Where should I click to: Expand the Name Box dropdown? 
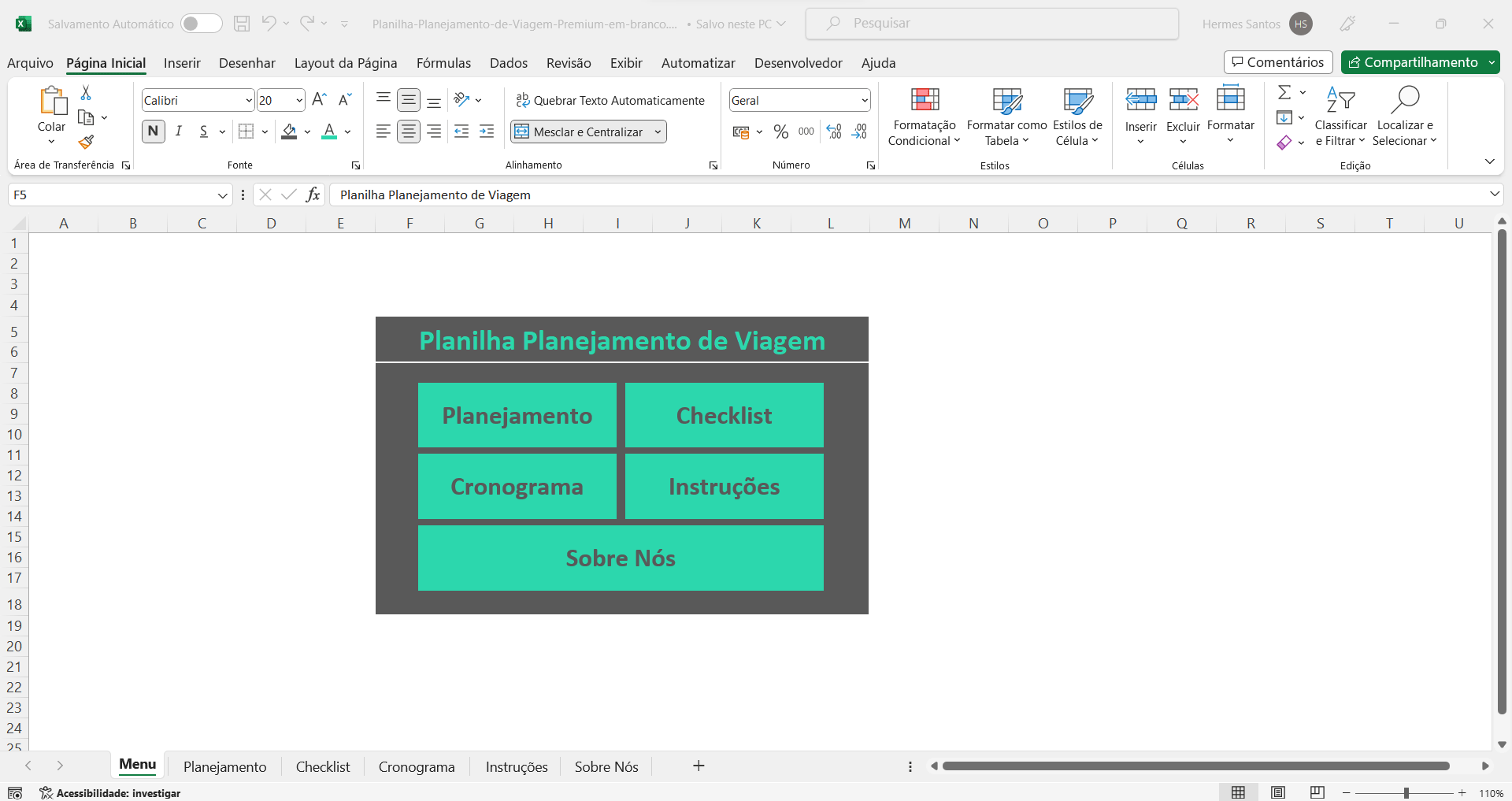tap(223, 195)
